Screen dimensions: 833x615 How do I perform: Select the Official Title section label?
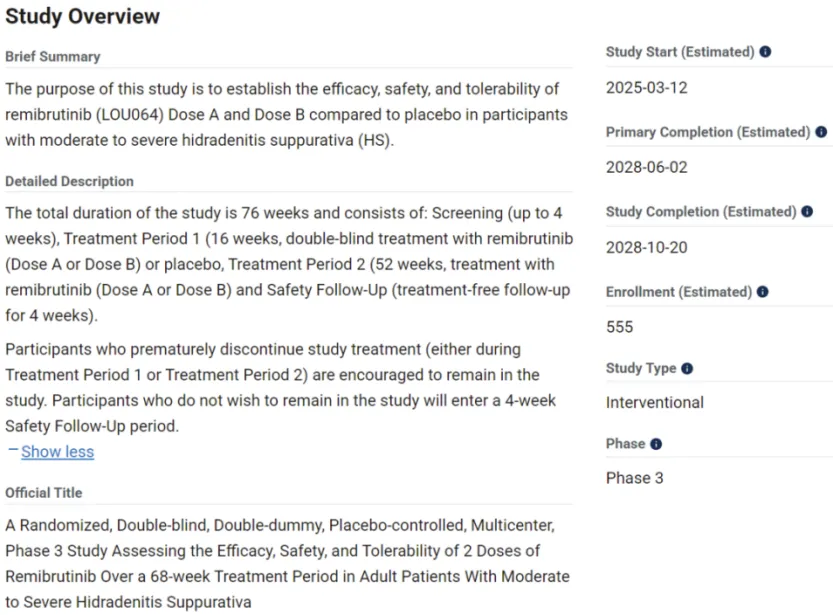click(43, 493)
